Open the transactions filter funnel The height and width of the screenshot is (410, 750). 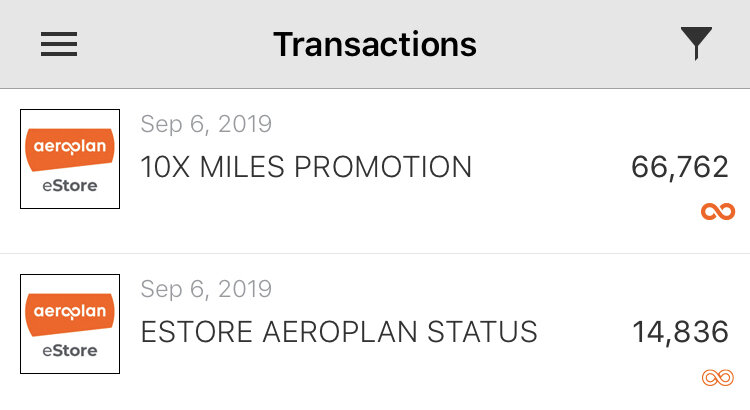(x=696, y=44)
